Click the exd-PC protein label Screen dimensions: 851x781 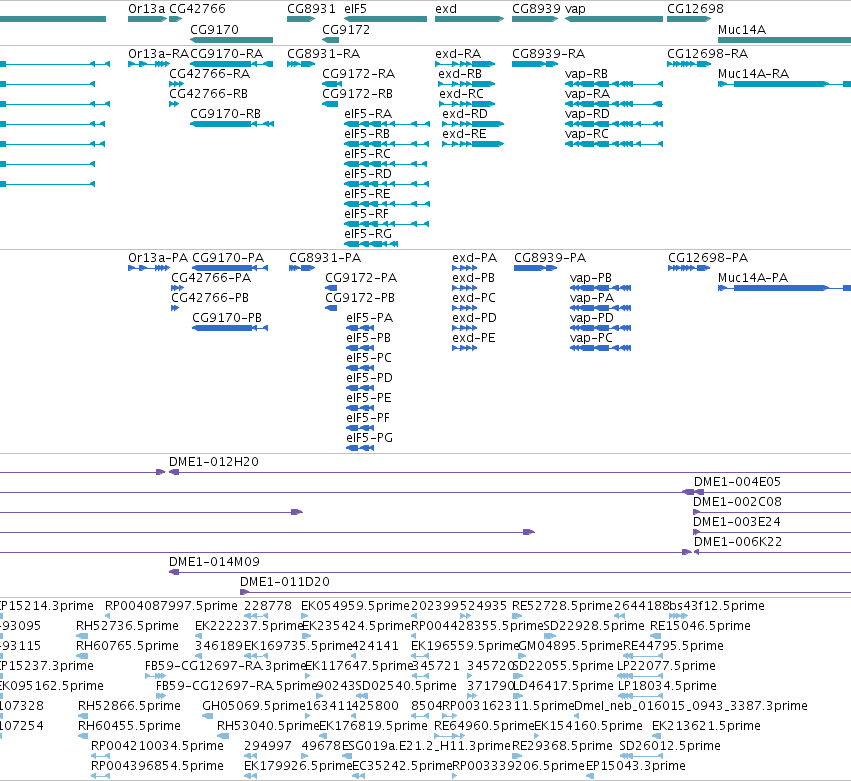pos(474,297)
